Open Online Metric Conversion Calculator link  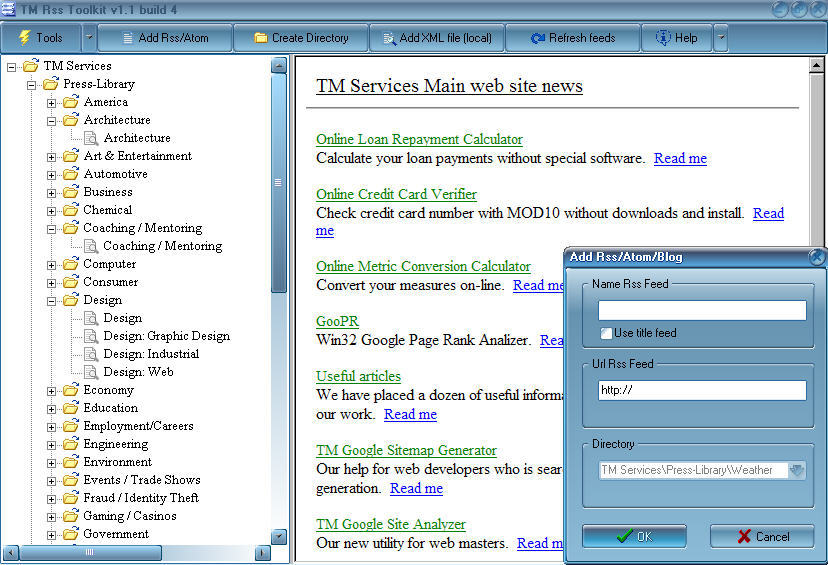pos(423,266)
